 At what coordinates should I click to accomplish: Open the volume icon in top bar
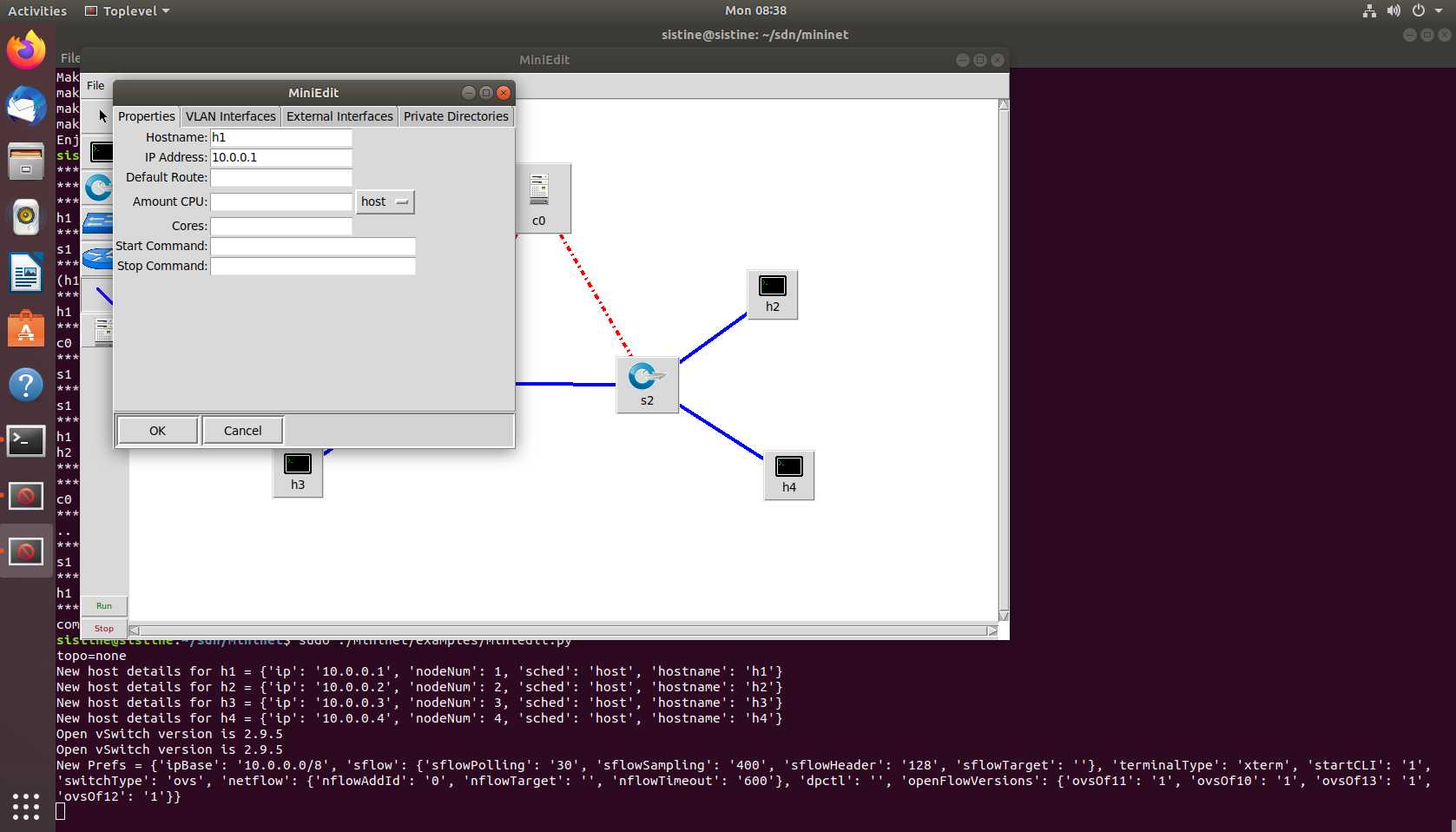pyautogui.click(x=1393, y=10)
